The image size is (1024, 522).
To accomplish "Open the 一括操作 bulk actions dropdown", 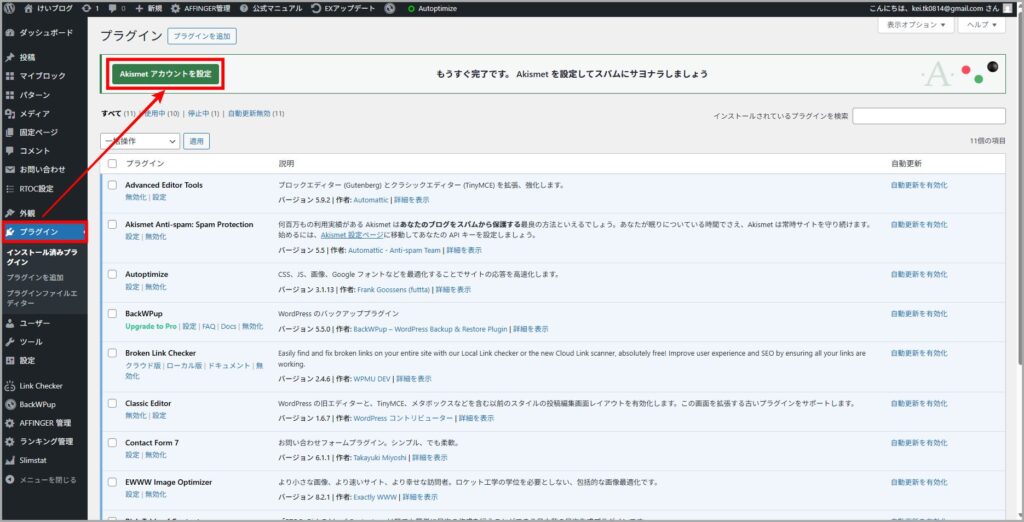I will click(x=140, y=142).
